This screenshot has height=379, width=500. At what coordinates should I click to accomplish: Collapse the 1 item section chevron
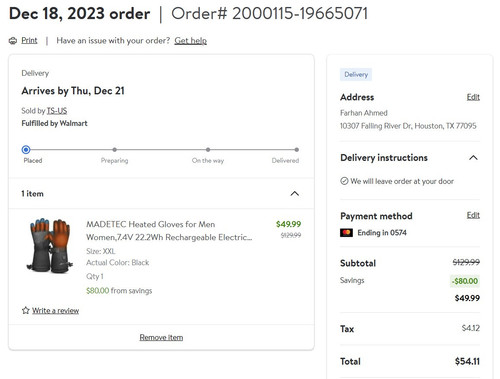tap(295, 193)
